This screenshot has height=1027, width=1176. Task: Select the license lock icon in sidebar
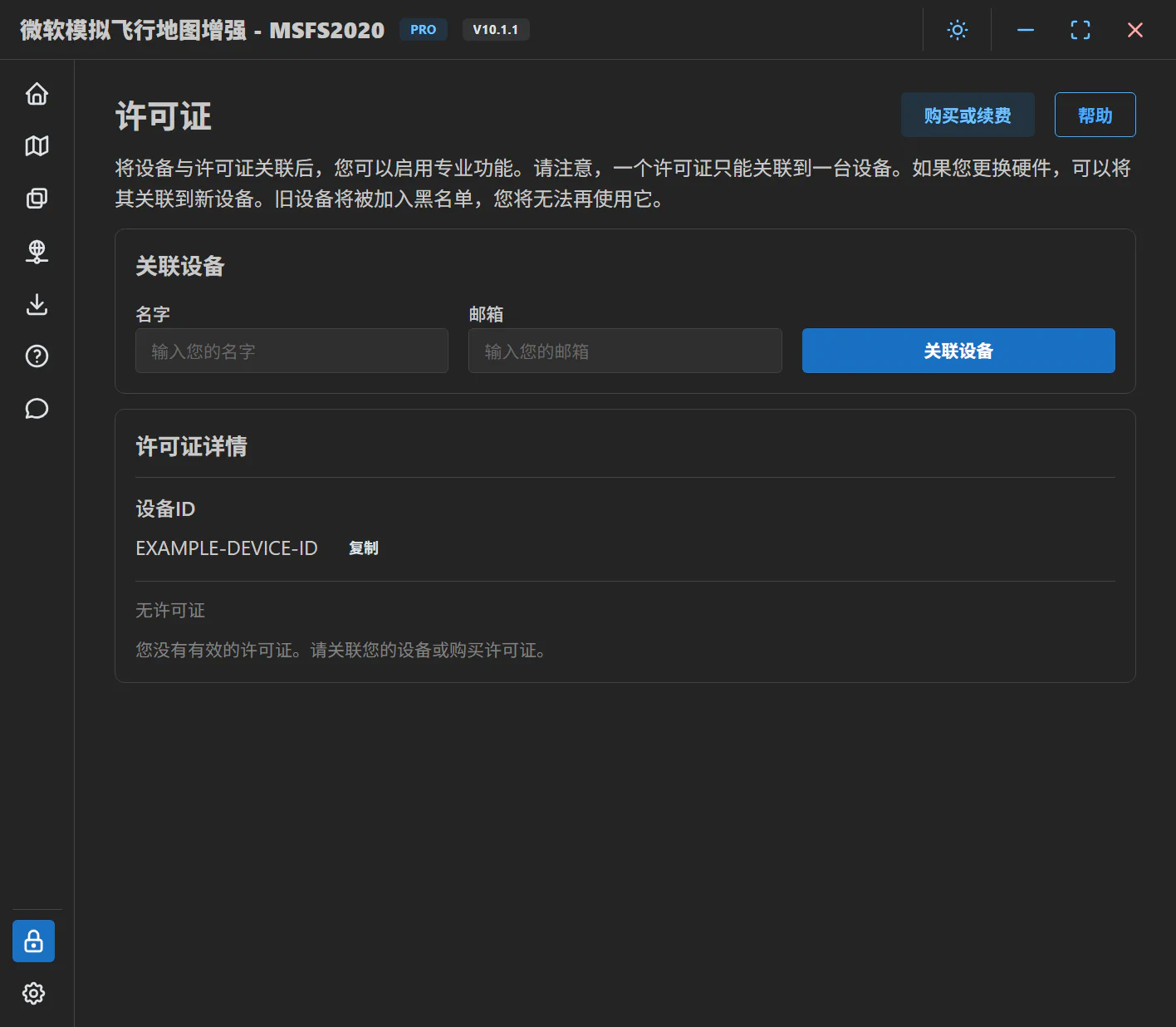33,941
